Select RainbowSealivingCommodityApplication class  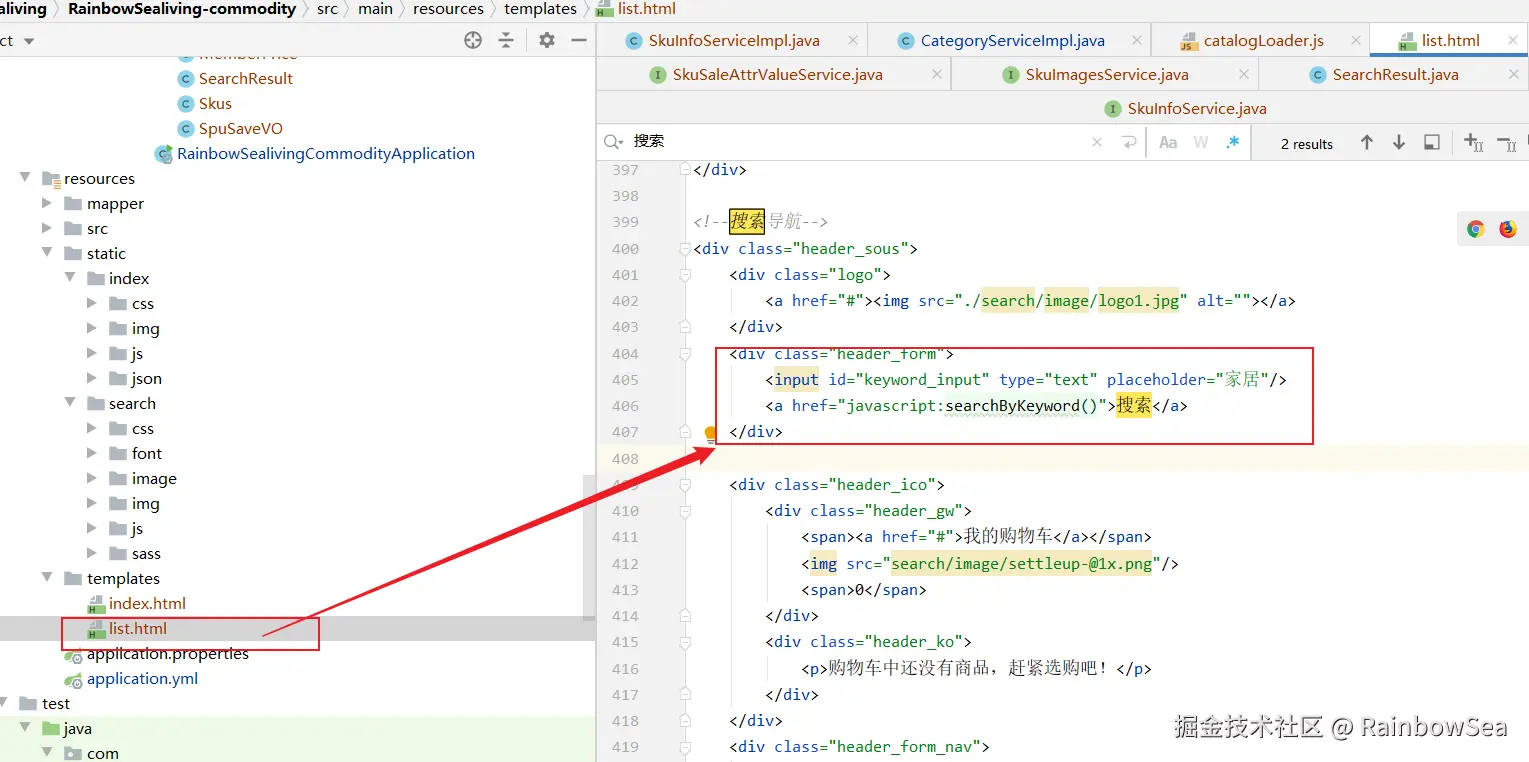(x=326, y=153)
